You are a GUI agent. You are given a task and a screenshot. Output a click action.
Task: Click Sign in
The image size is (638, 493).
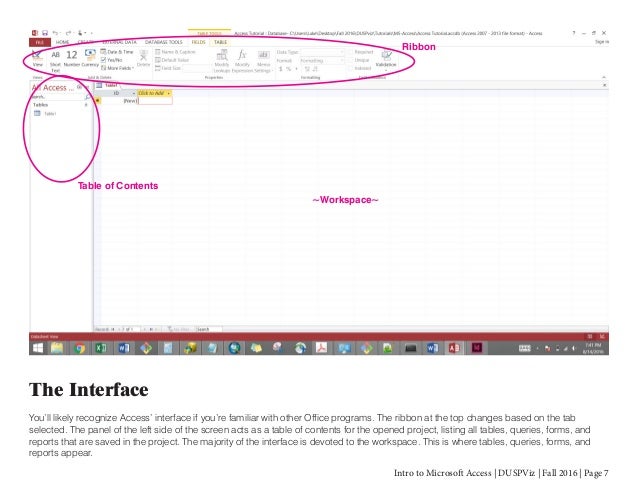point(602,42)
